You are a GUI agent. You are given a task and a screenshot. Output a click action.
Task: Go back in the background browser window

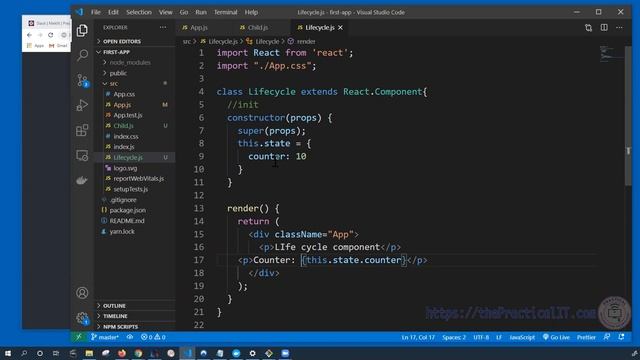pyautogui.click(x=29, y=35)
